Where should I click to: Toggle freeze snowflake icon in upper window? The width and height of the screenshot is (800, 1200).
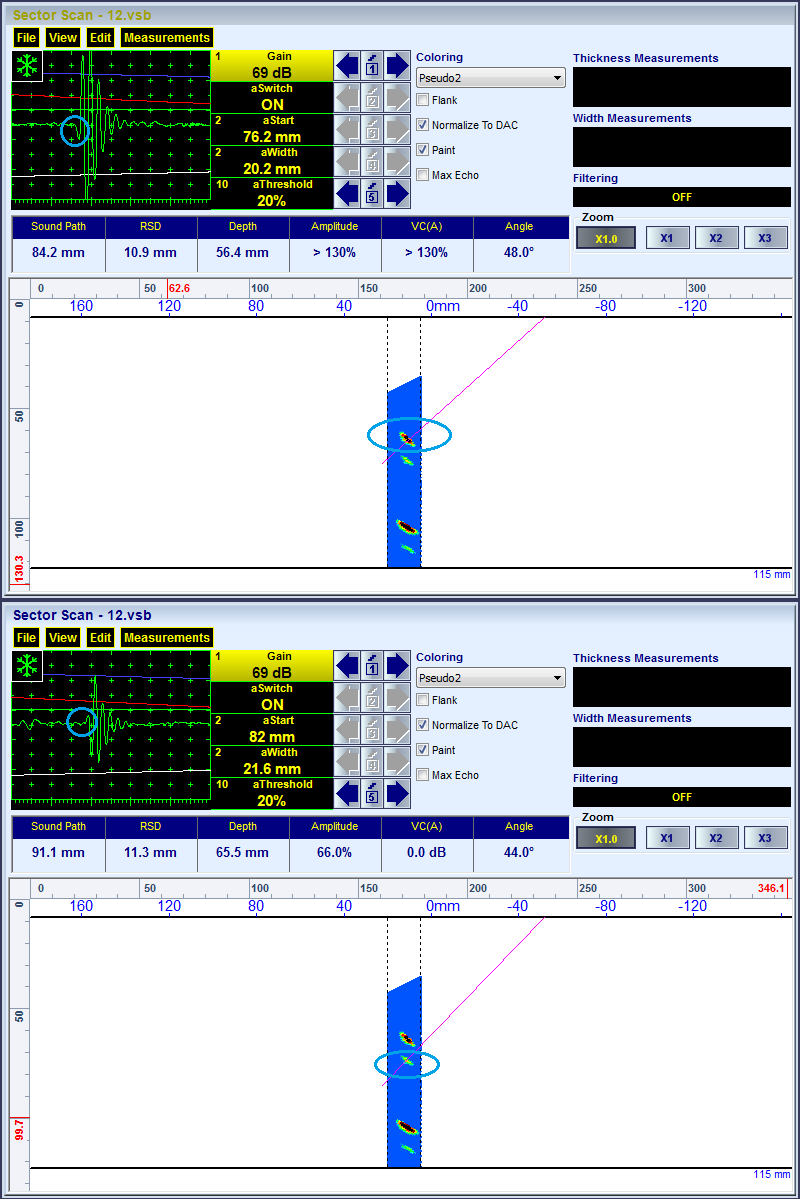[26, 66]
